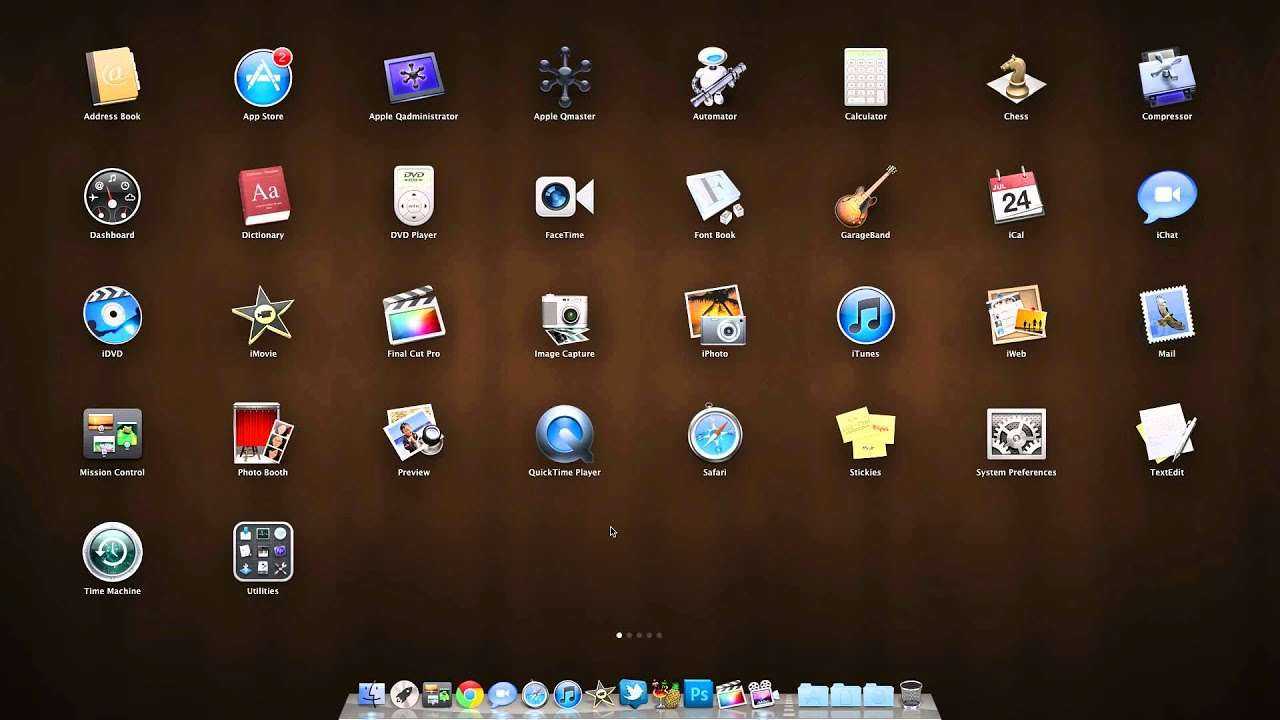The image size is (1280, 720).
Task: Launch the App Store app
Action: 263,78
